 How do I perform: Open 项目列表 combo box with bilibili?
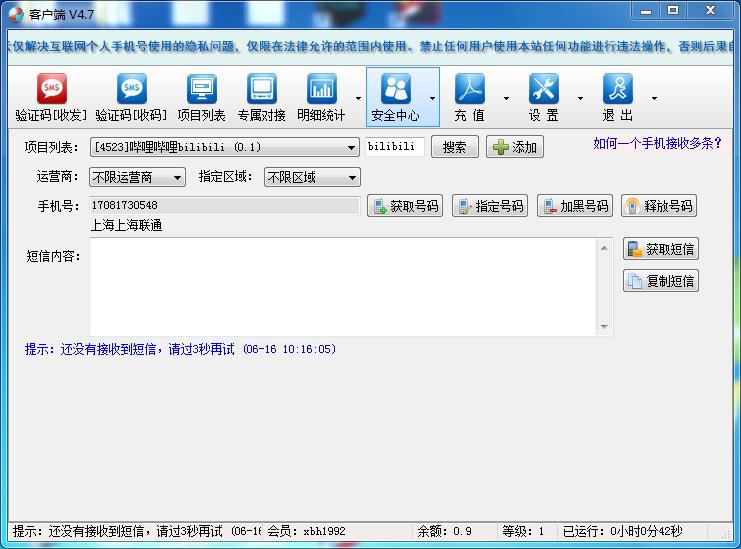tap(224, 147)
